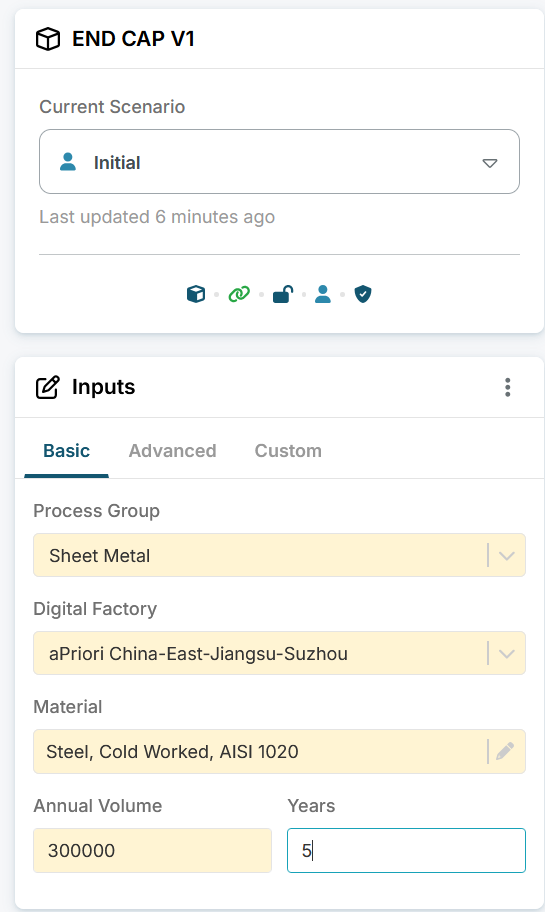Select the Basic tab
Viewport: 545px width, 912px height.
click(66, 451)
